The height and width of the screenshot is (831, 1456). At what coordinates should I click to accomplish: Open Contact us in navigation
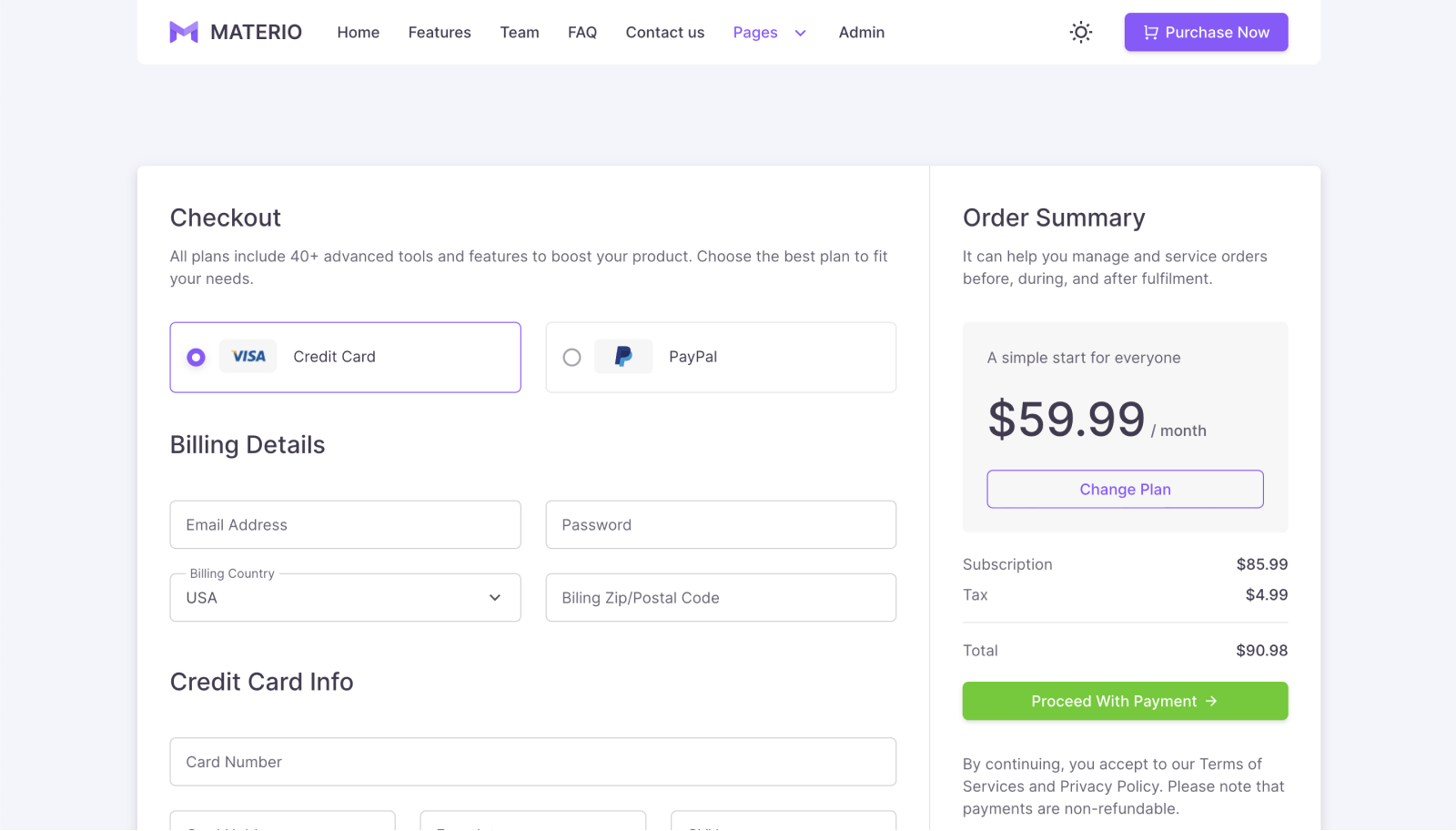tap(665, 33)
